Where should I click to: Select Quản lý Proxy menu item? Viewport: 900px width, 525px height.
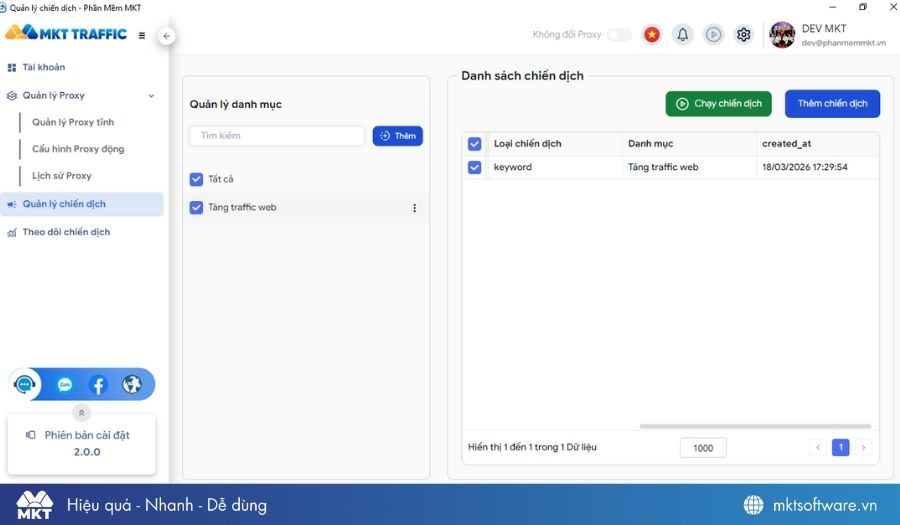pos(53,95)
